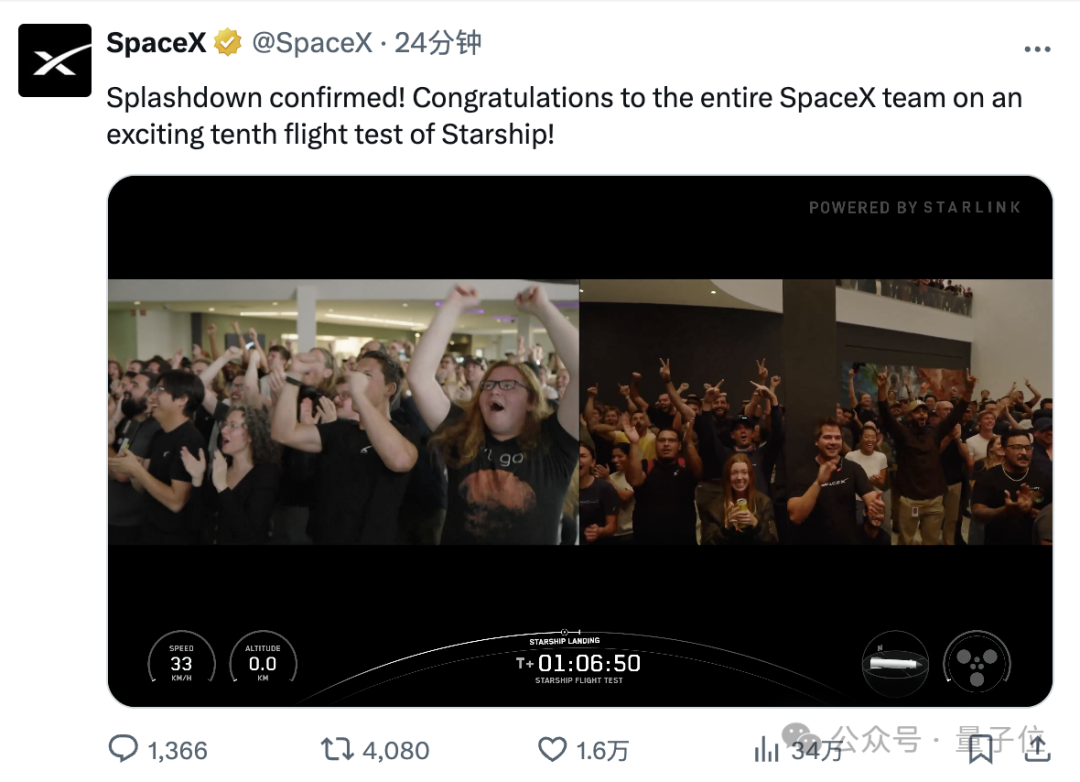Open the @SpaceX handle link

tap(312, 43)
